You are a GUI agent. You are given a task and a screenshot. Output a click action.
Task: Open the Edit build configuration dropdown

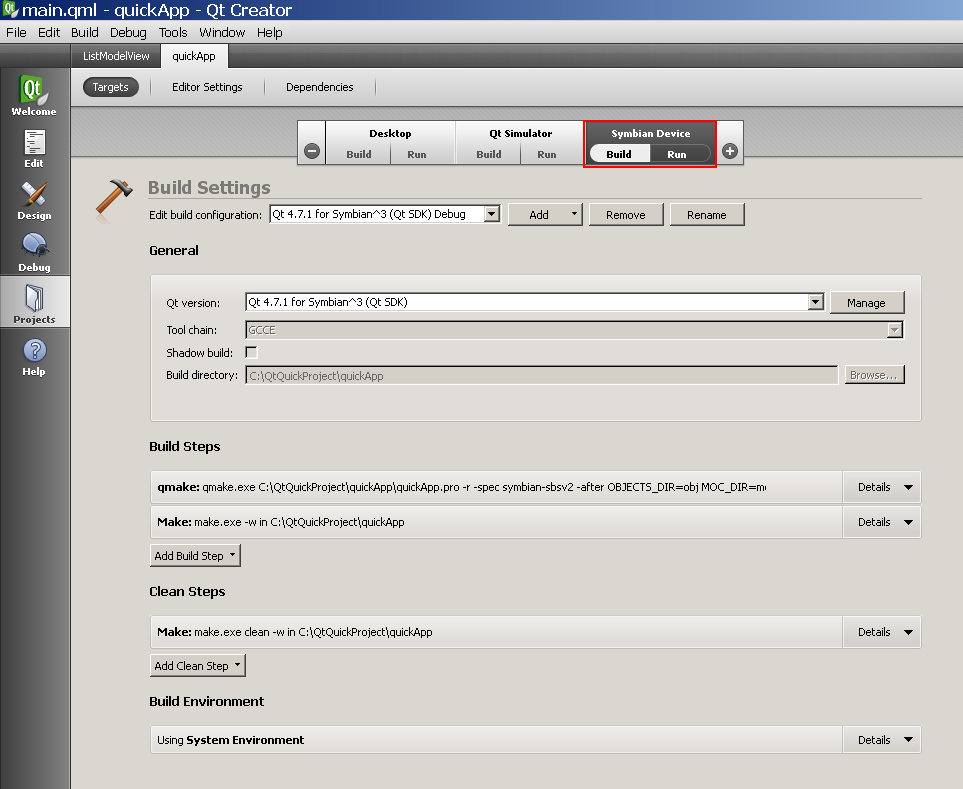coord(384,214)
